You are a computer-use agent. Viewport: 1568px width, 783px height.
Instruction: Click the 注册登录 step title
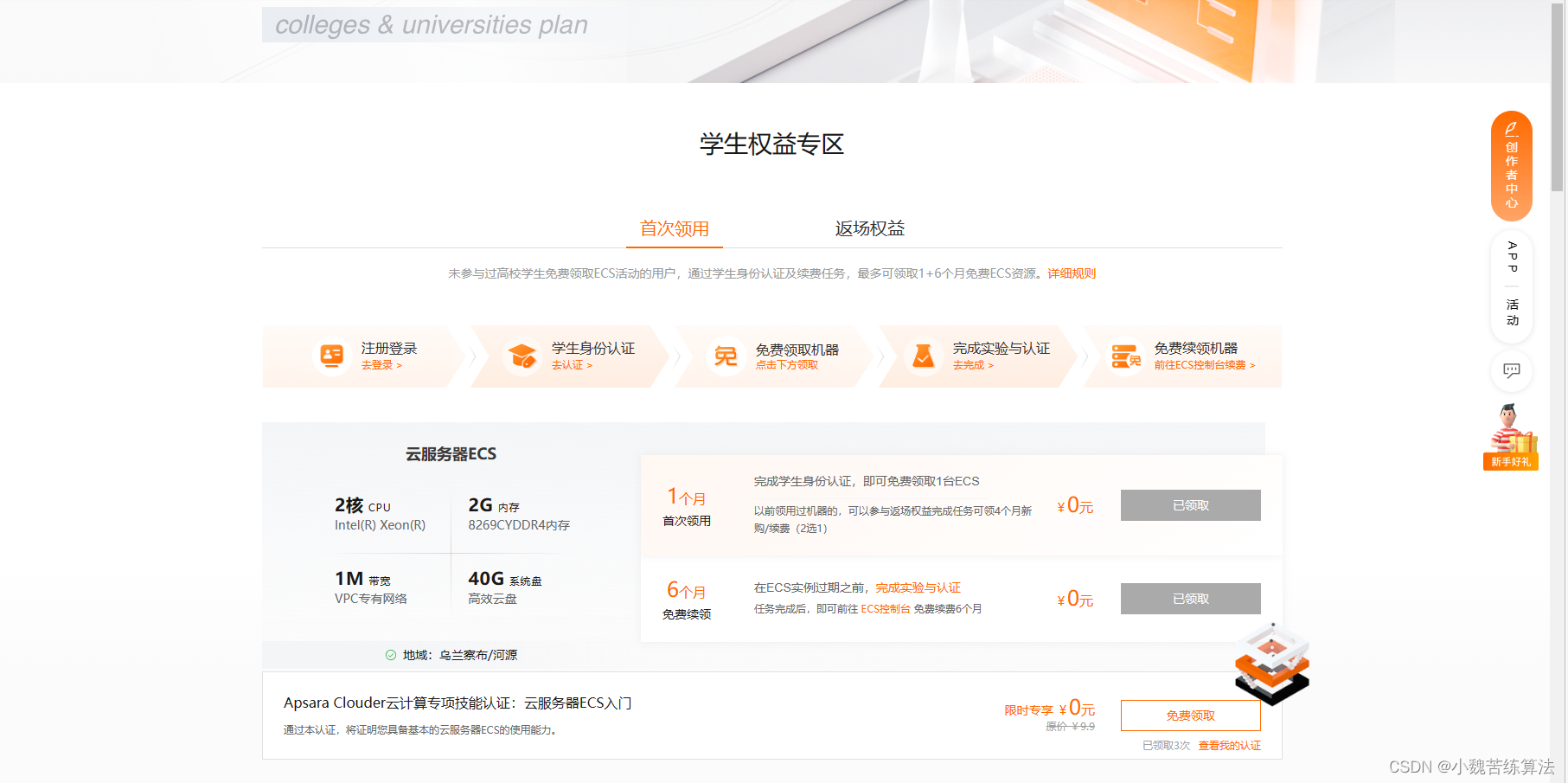tap(389, 348)
